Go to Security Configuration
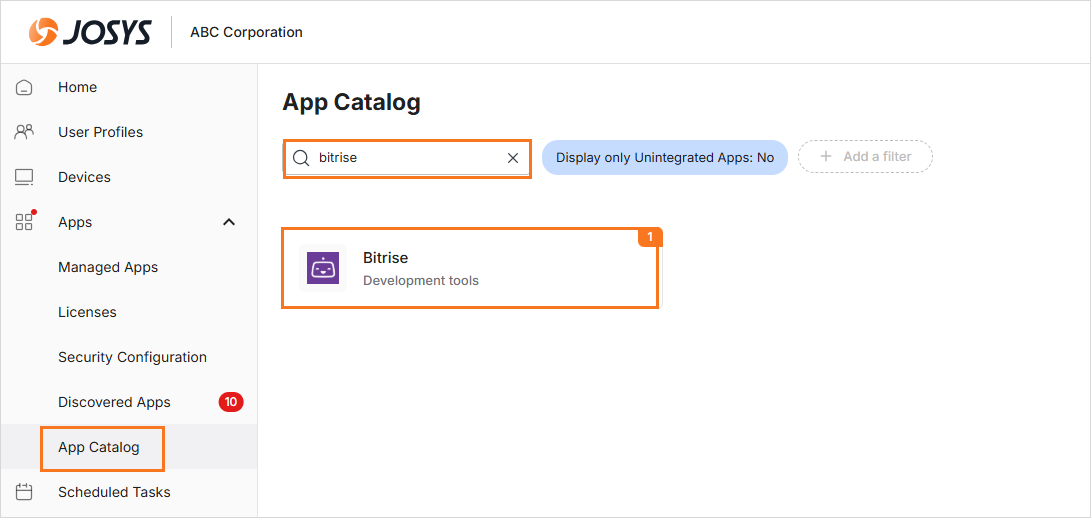1091x518 pixels. [132, 357]
